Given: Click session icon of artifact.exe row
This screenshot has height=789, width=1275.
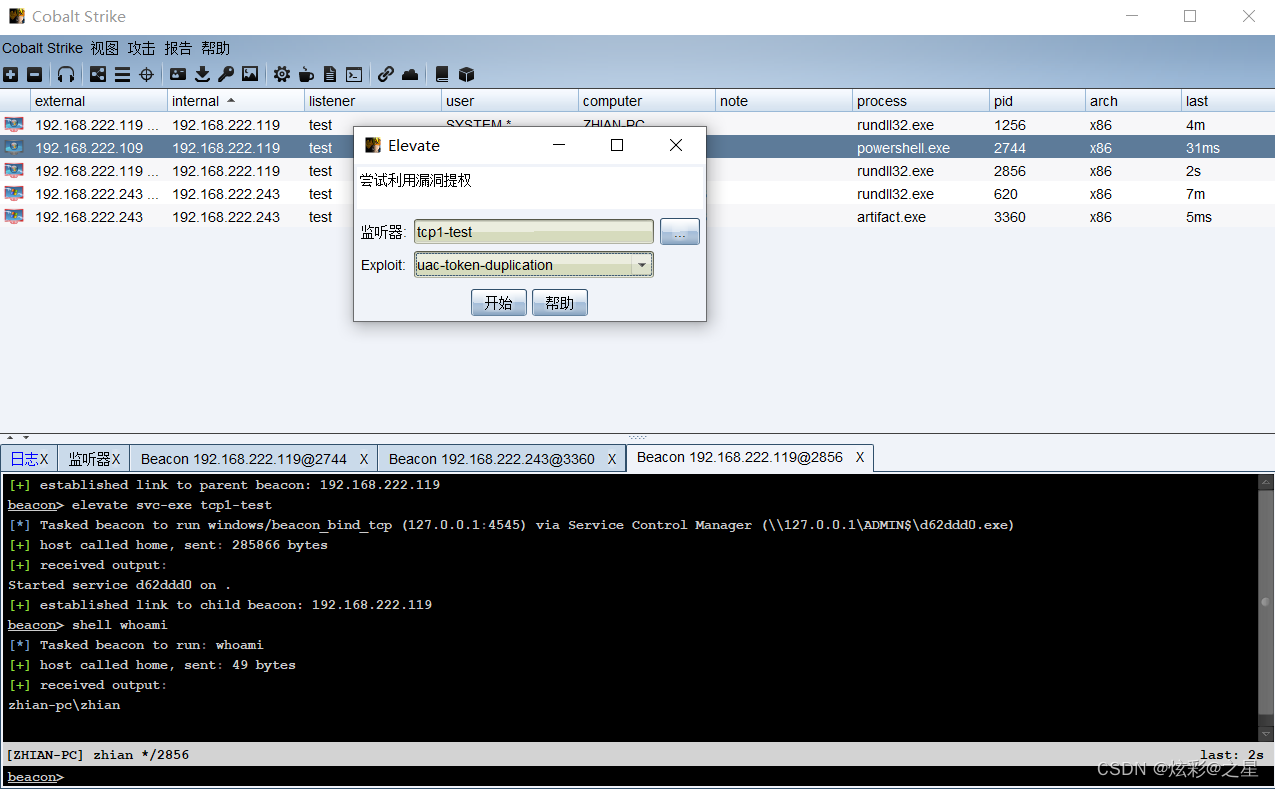Looking at the screenshot, I should [14, 217].
